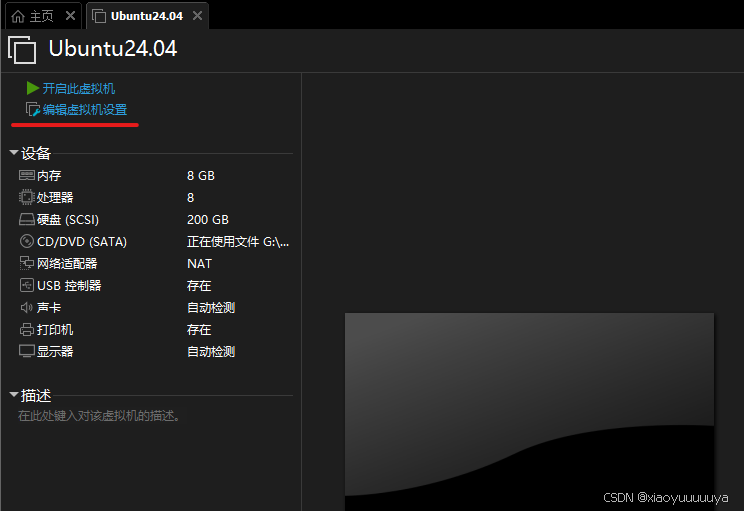This screenshot has width=744, height=511.
Task: Click the NAT network value
Action: coord(199,263)
